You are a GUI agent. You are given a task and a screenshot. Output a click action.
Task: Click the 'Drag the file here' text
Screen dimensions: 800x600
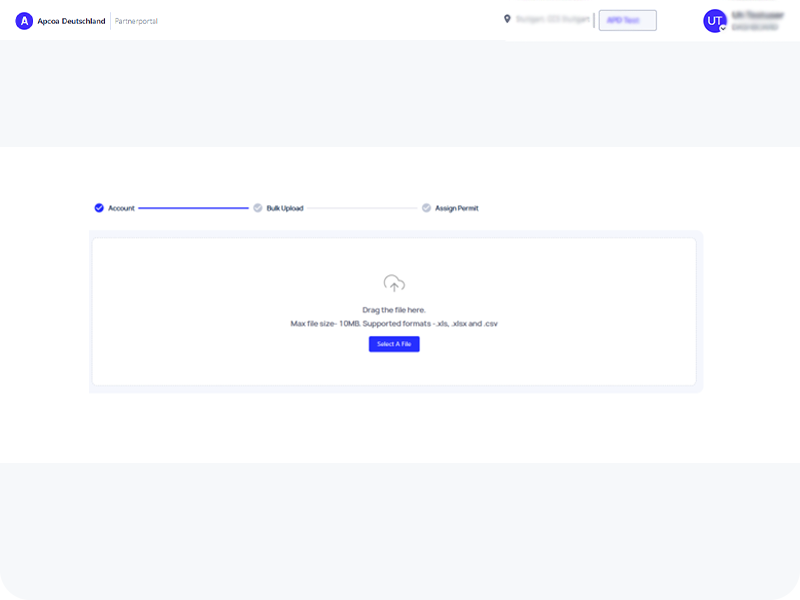coord(394,310)
